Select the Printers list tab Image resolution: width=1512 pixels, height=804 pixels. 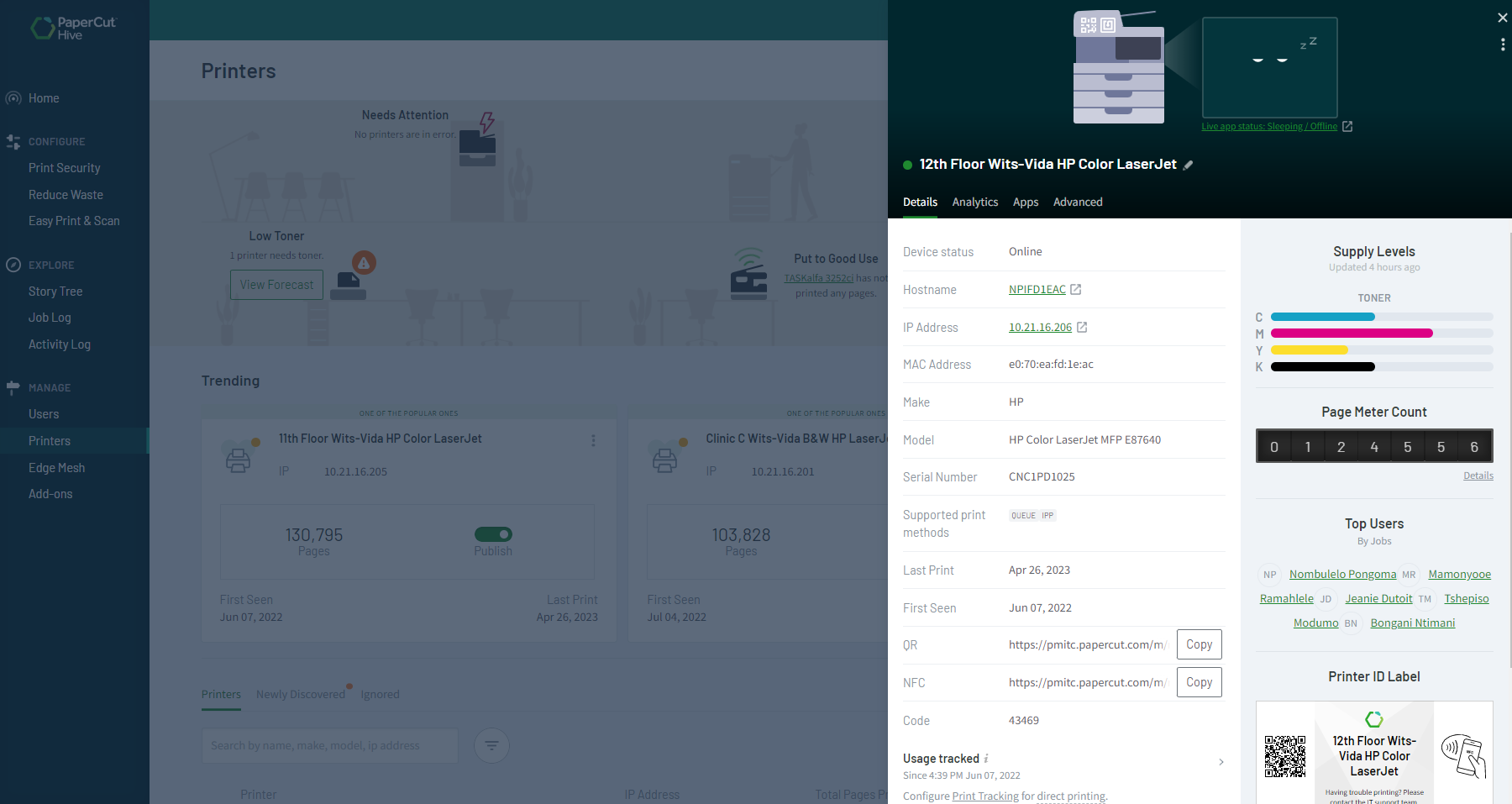(x=221, y=695)
